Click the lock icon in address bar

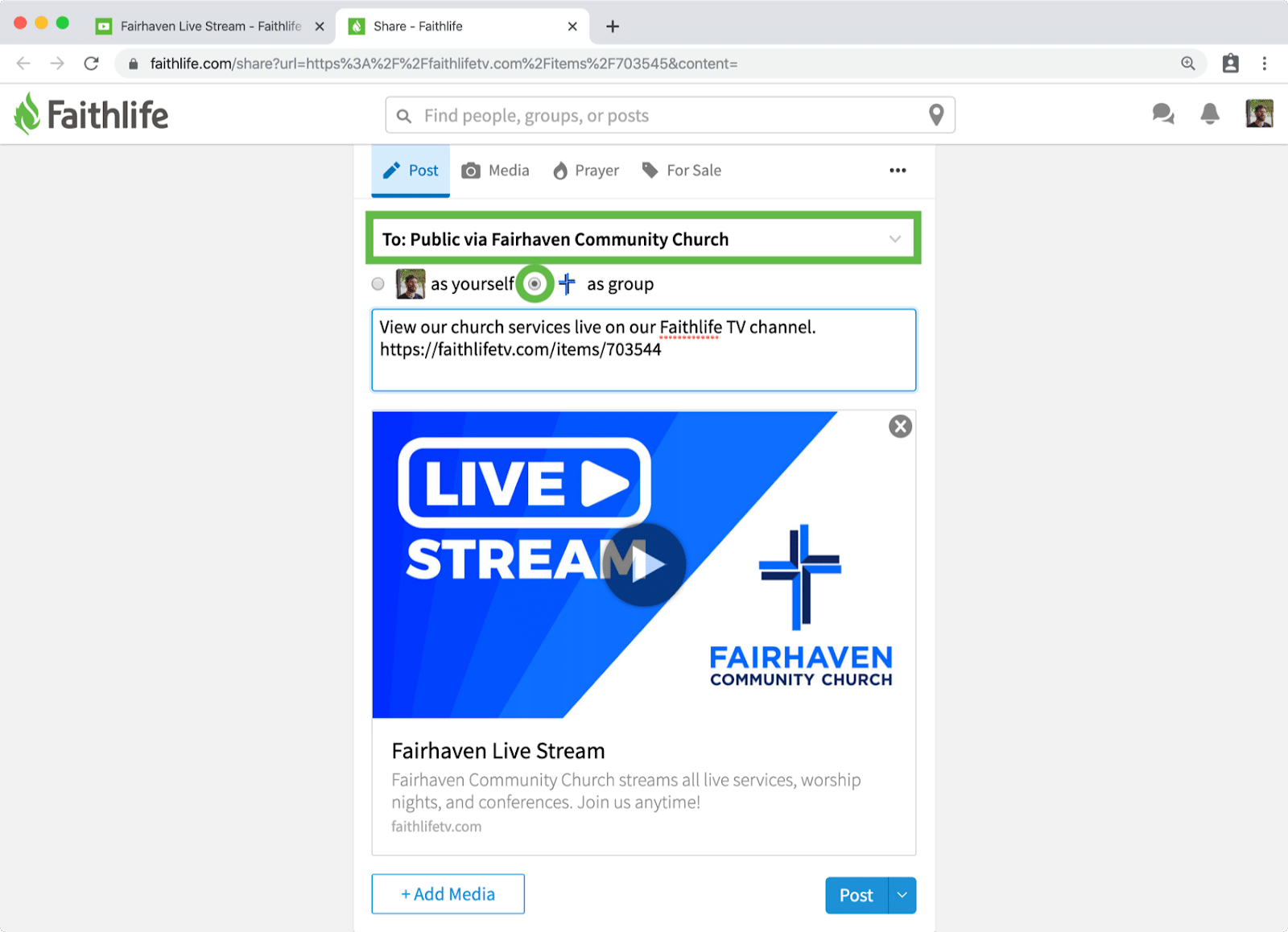(134, 64)
